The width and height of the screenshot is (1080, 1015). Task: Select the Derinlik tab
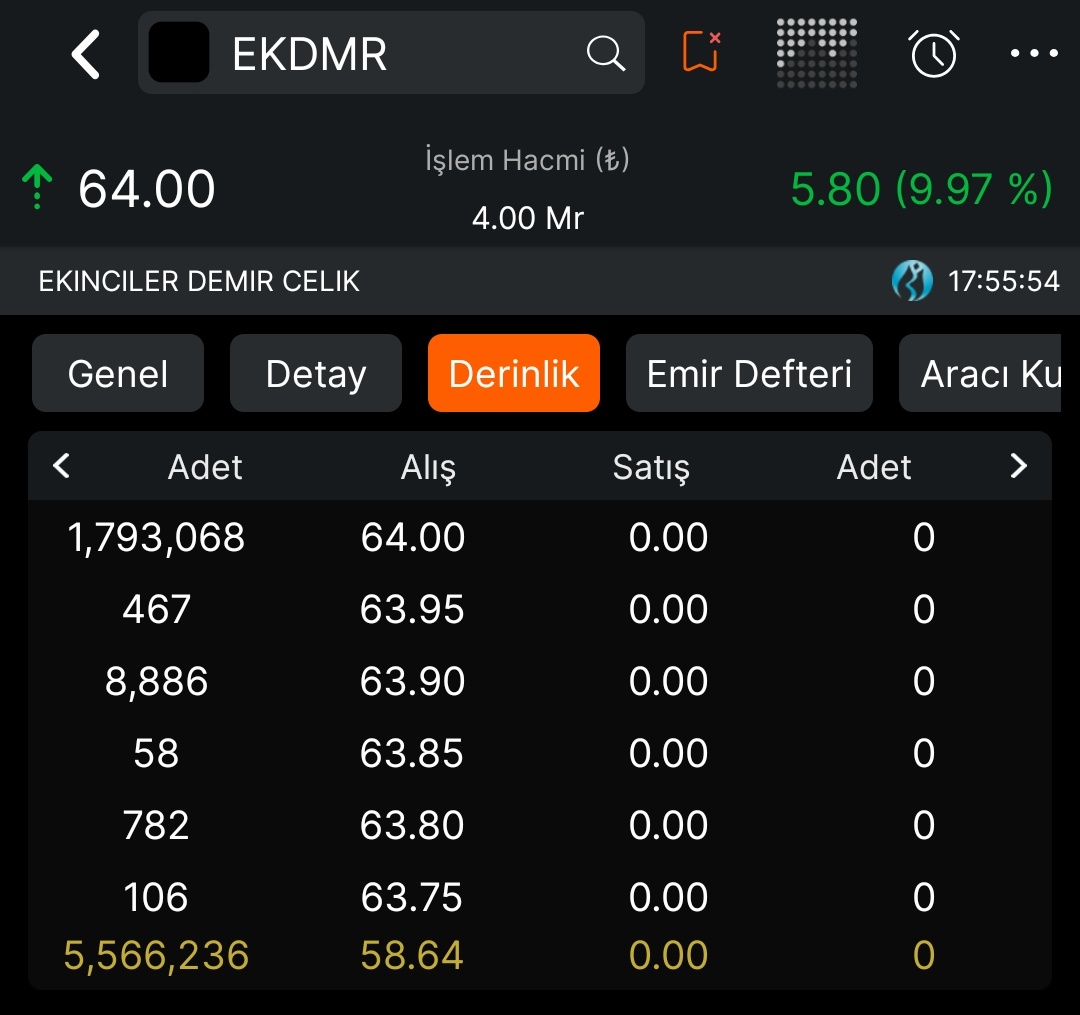[514, 373]
